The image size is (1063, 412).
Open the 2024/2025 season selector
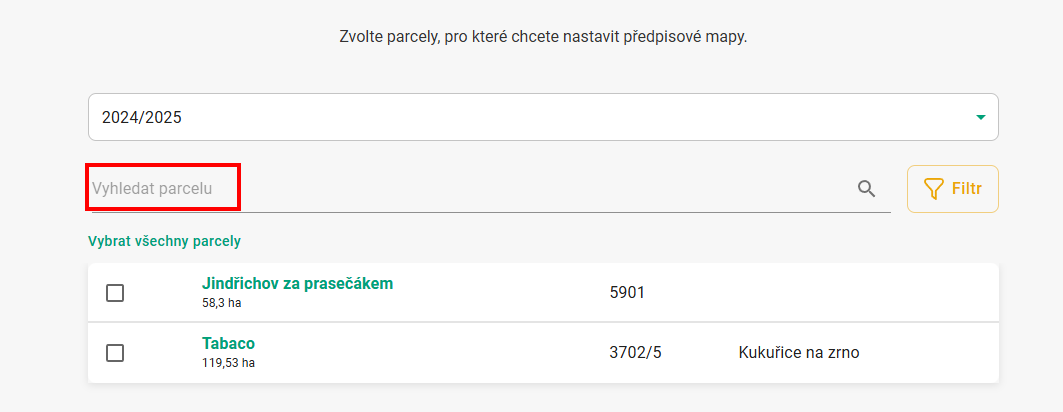(543, 117)
